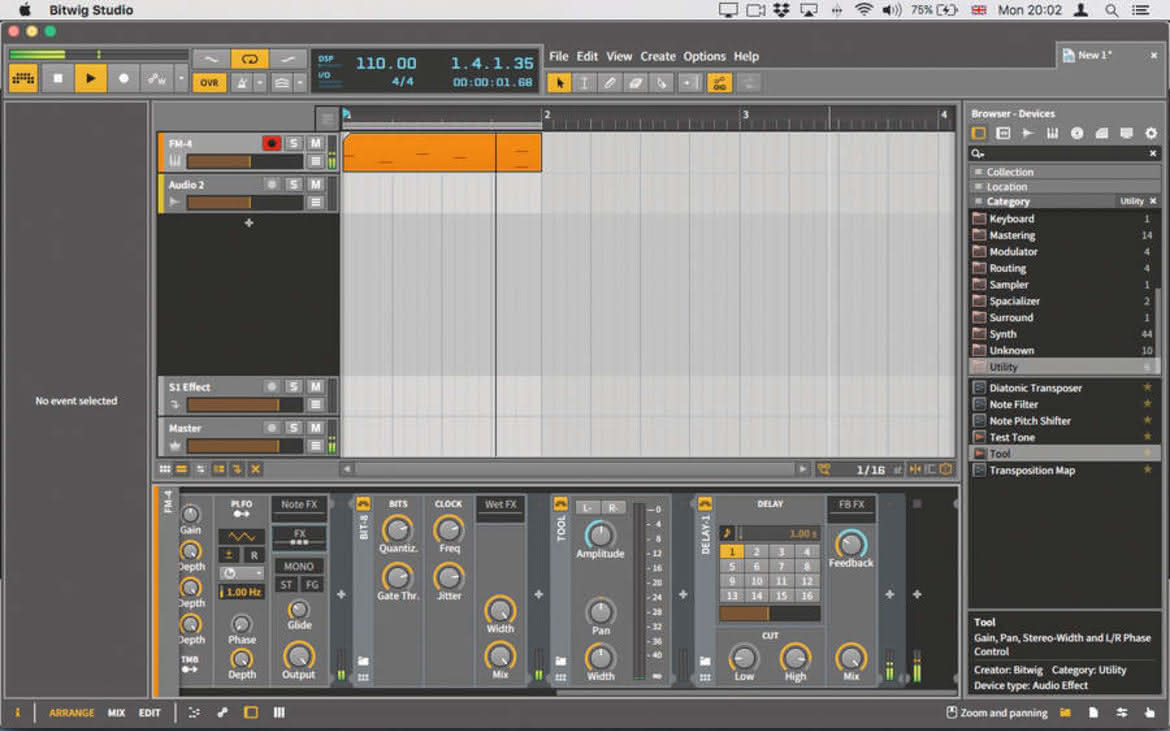Toggle the OVR overdub button
1170x731 pixels.
coord(209,83)
